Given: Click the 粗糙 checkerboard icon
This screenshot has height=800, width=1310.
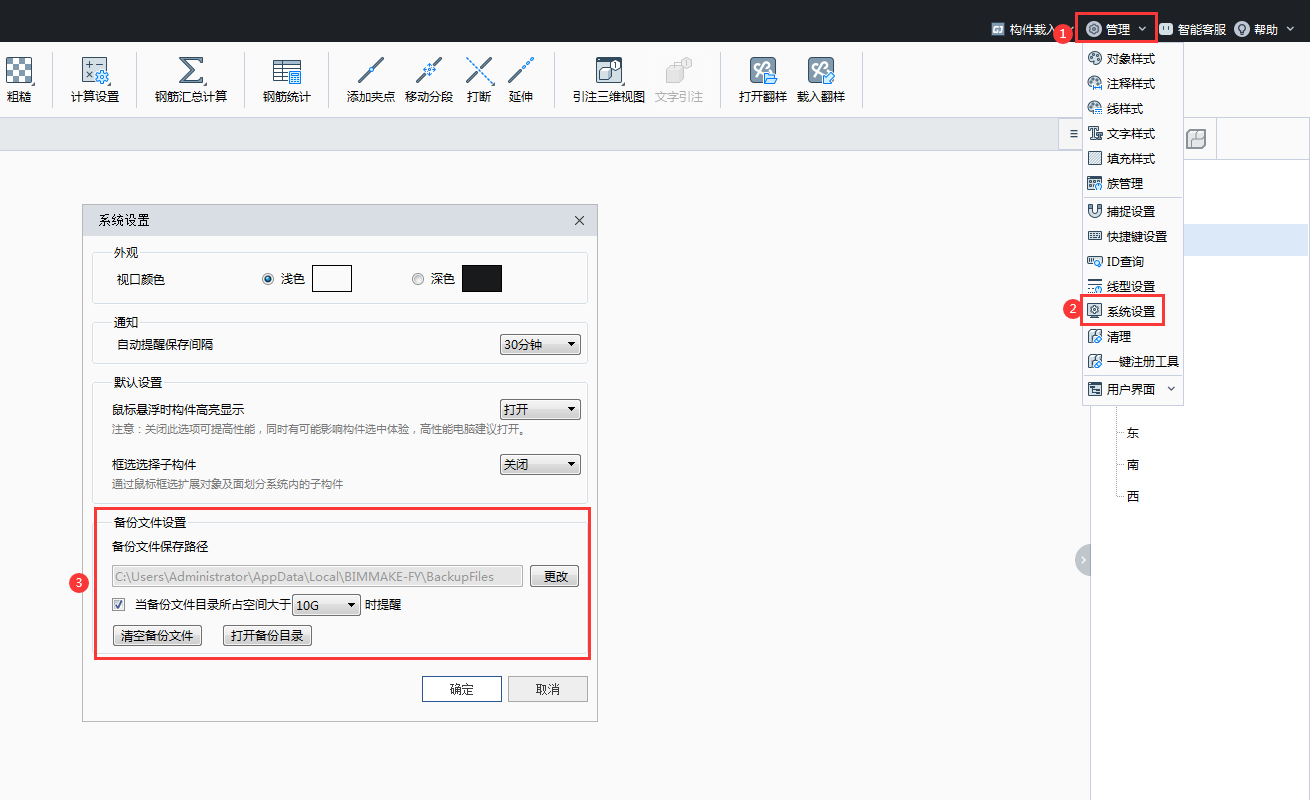Looking at the screenshot, I should 19,72.
